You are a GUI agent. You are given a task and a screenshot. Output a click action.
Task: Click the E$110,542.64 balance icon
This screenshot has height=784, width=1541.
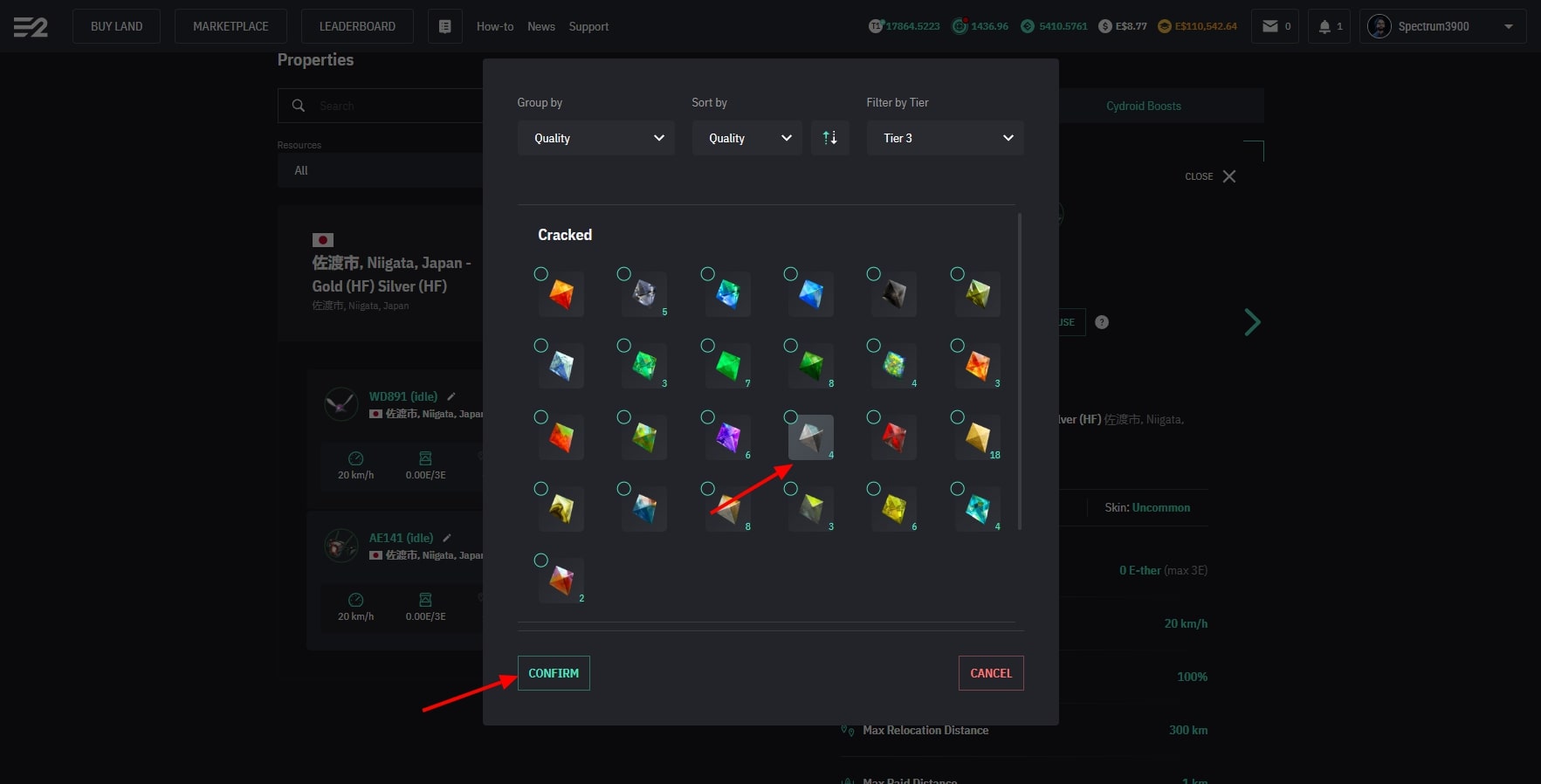pos(1164,26)
